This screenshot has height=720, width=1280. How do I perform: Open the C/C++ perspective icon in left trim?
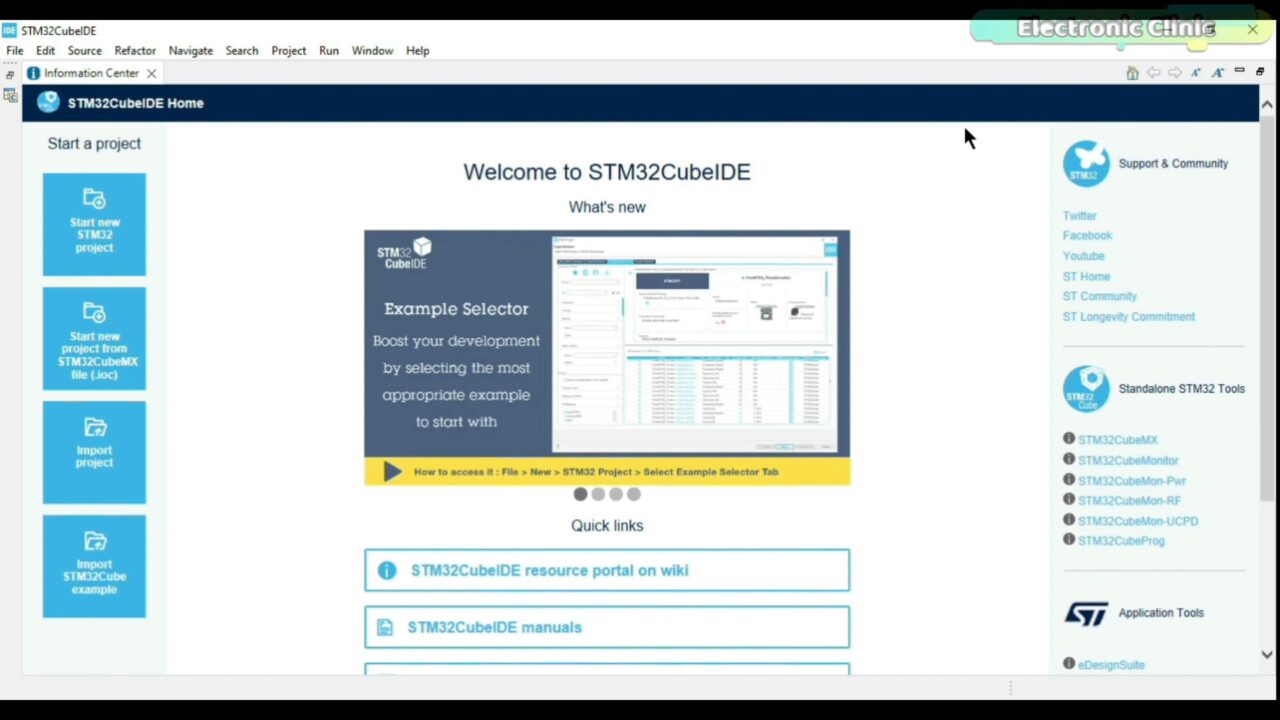pos(10,96)
